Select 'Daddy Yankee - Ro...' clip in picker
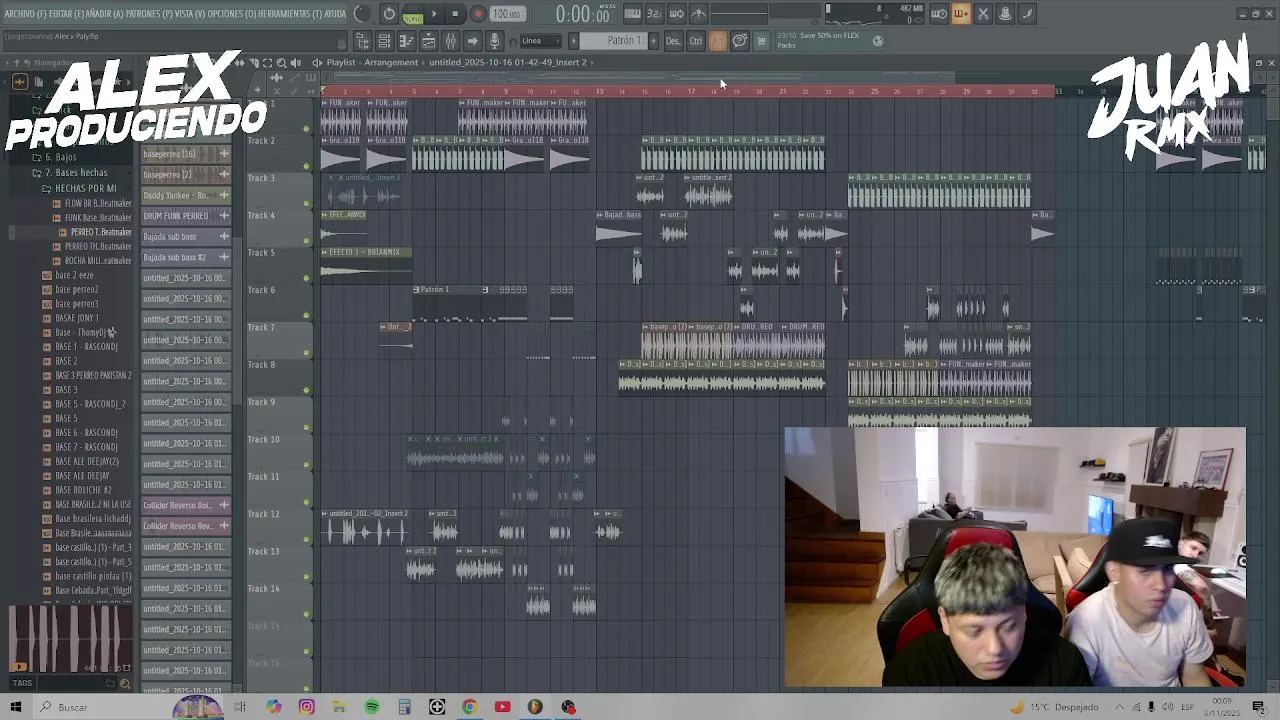 click(186, 195)
